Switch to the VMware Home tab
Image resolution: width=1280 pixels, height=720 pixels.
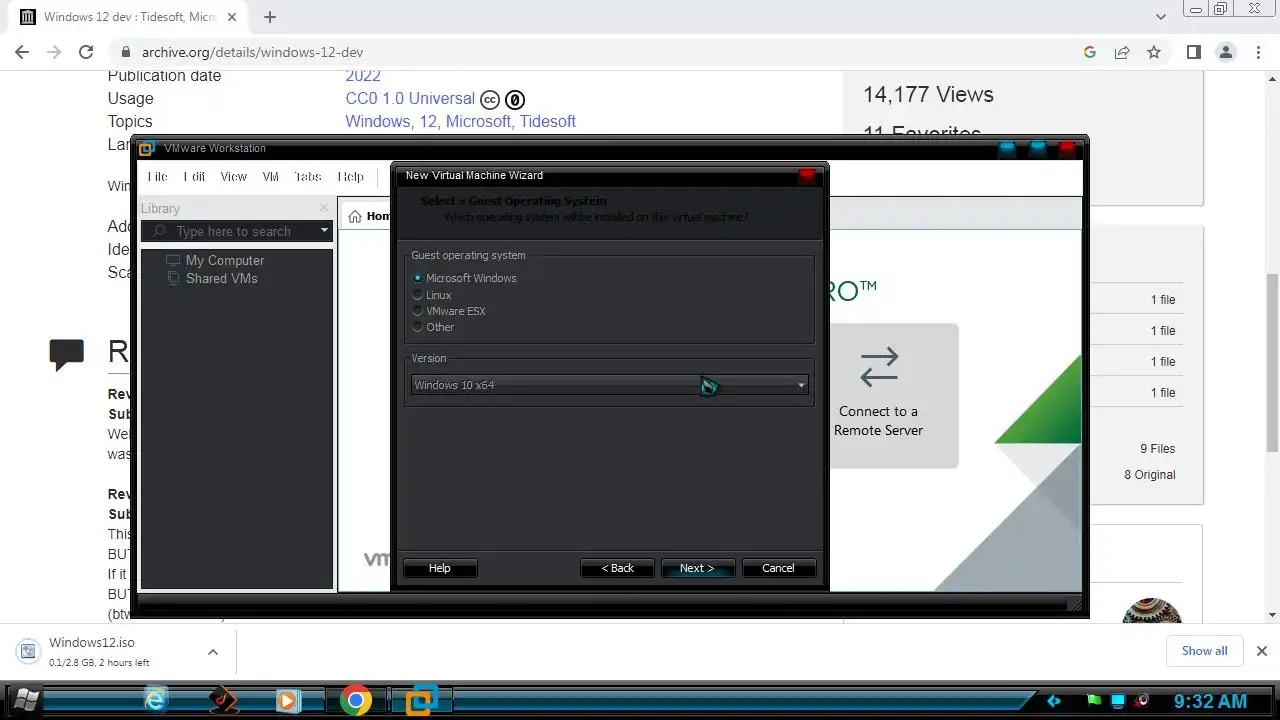[368, 216]
